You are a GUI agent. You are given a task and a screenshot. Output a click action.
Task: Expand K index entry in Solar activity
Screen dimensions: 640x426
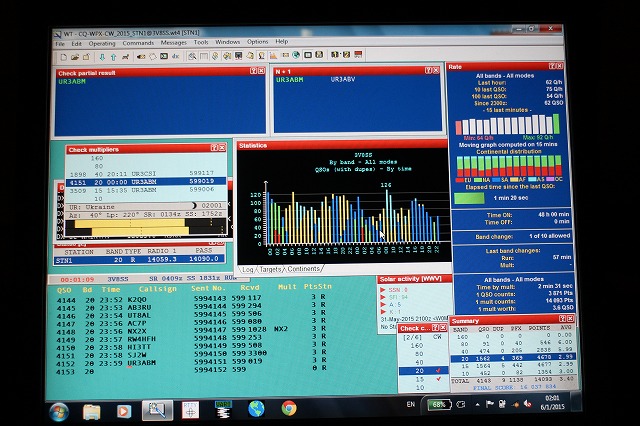tap(383, 312)
